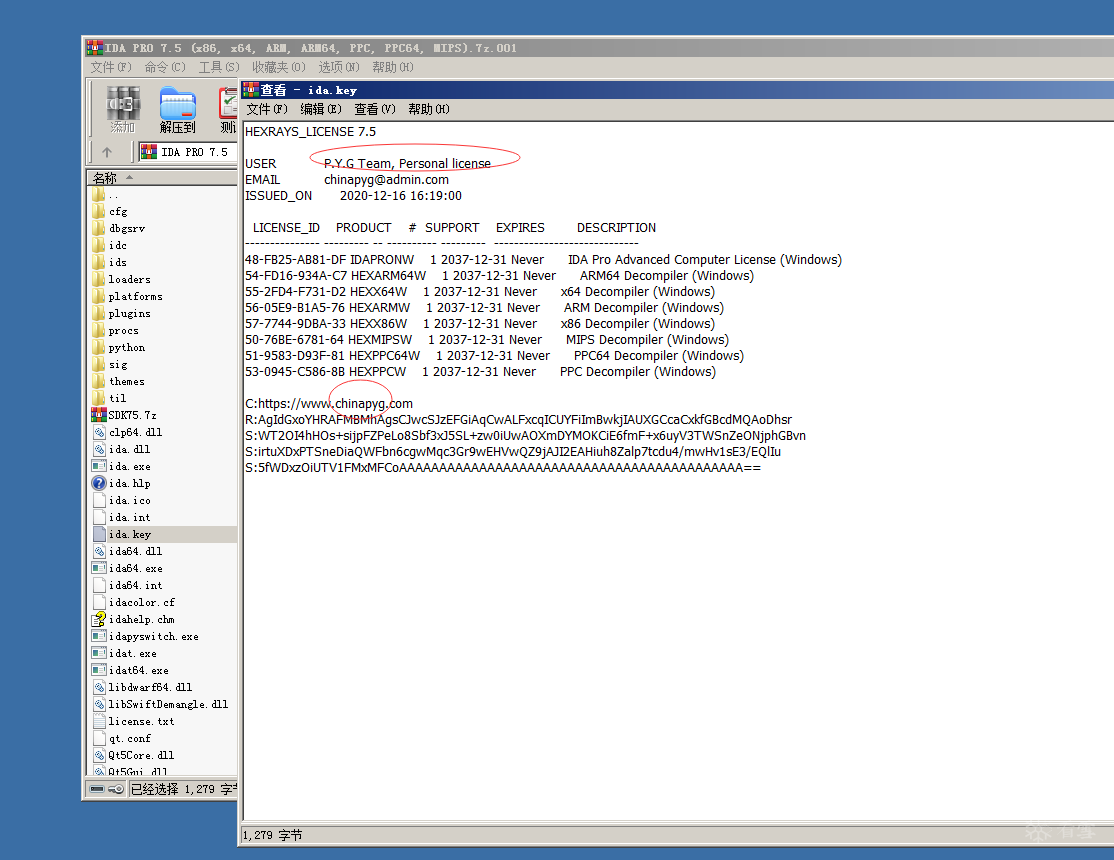Open the 选项(N) menu in WinRAR
The height and width of the screenshot is (860, 1114).
pos(338,67)
